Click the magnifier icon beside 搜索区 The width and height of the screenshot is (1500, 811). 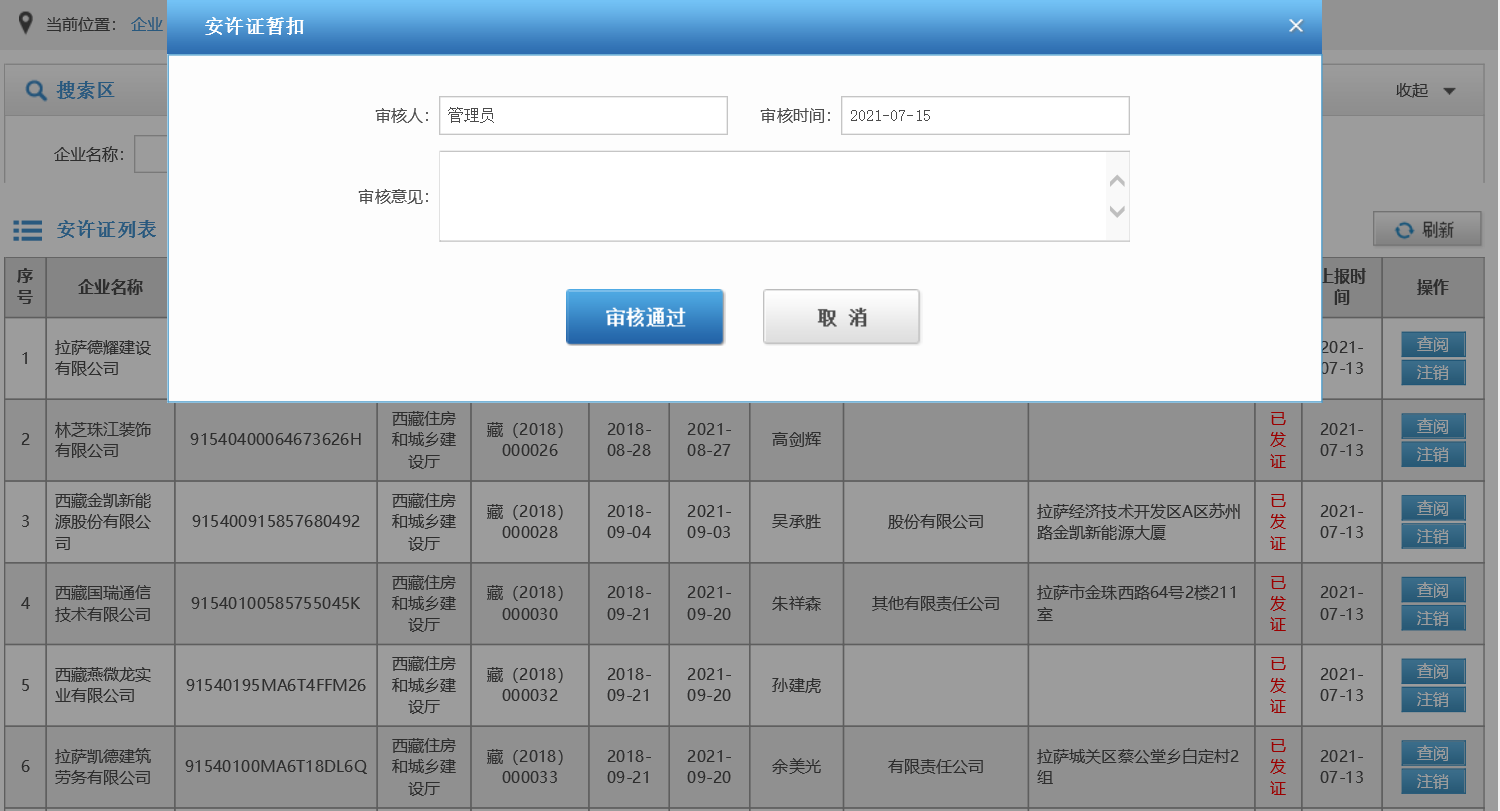[36, 91]
